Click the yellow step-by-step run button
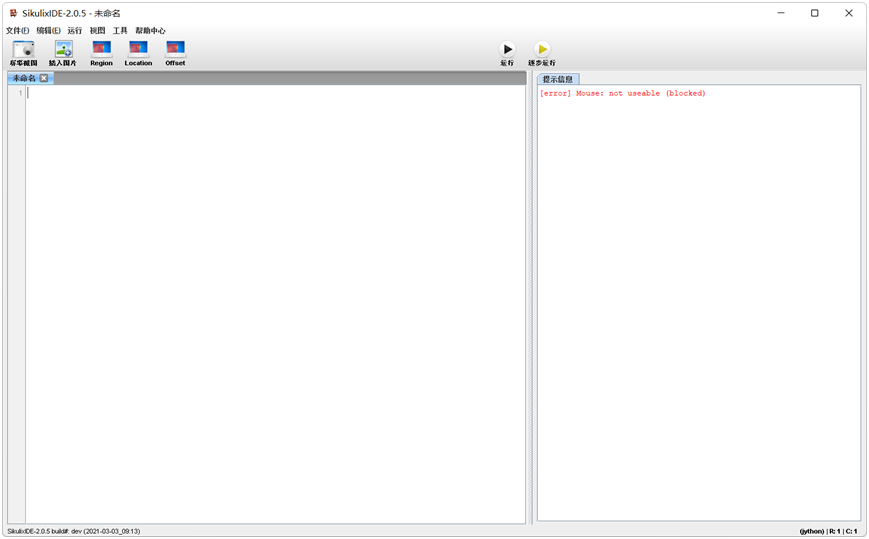Image resolution: width=869 pixels, height=539 pixels. point(542,49)
